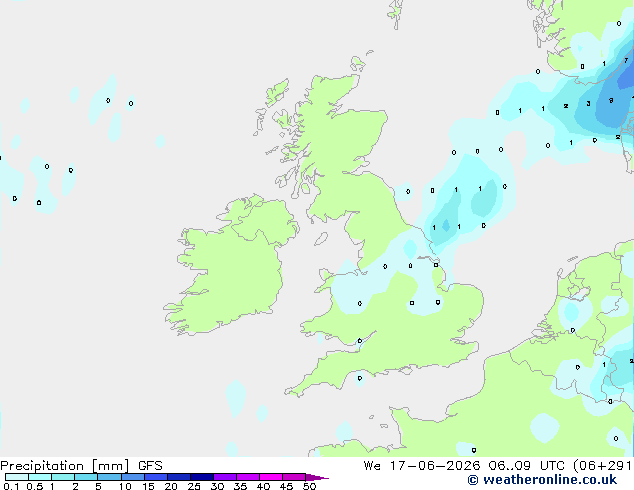
Task: Click the 1–2 mm legend color swatch
Action: pos(63,477)
